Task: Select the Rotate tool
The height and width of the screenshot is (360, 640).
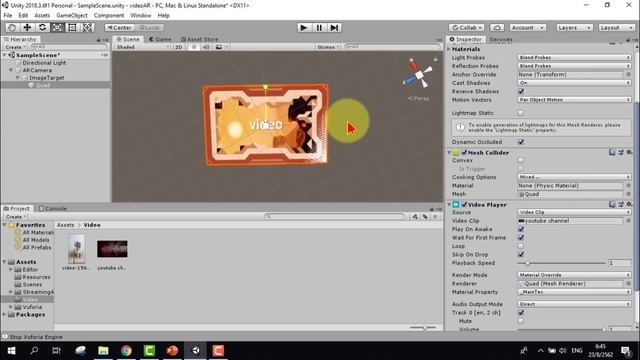Action: [x=42, y=27]
